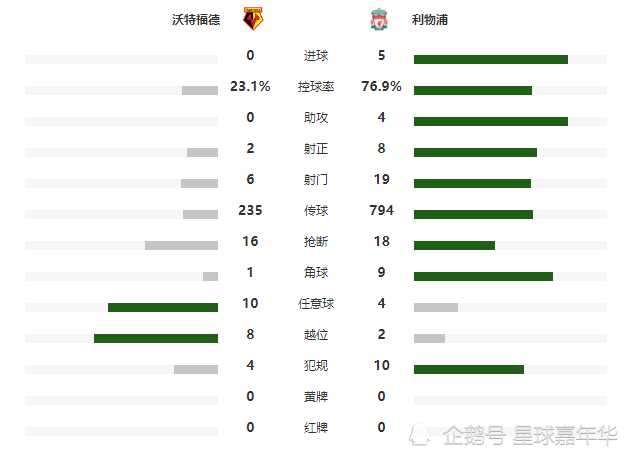Select the 利物浦 team name
Screen dimensions: 632x457
click(430, 19)
